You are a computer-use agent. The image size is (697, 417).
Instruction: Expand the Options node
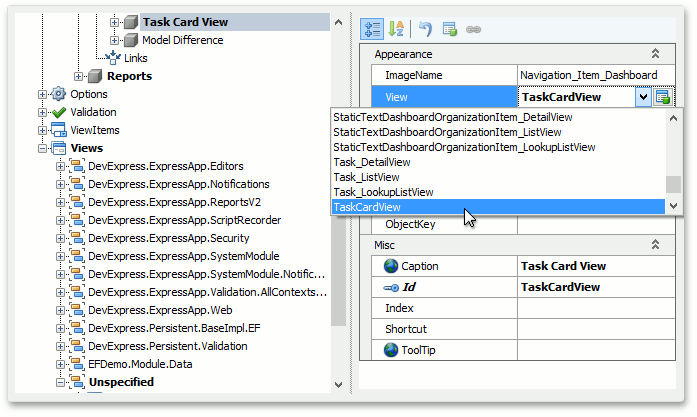tap(42, 94)
